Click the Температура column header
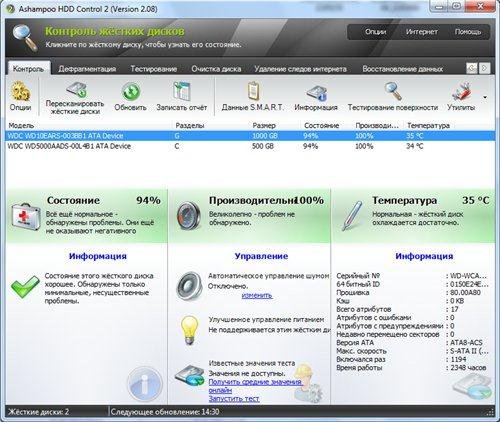This screenshot has width=500, height=422. click(x=428, y=126)
